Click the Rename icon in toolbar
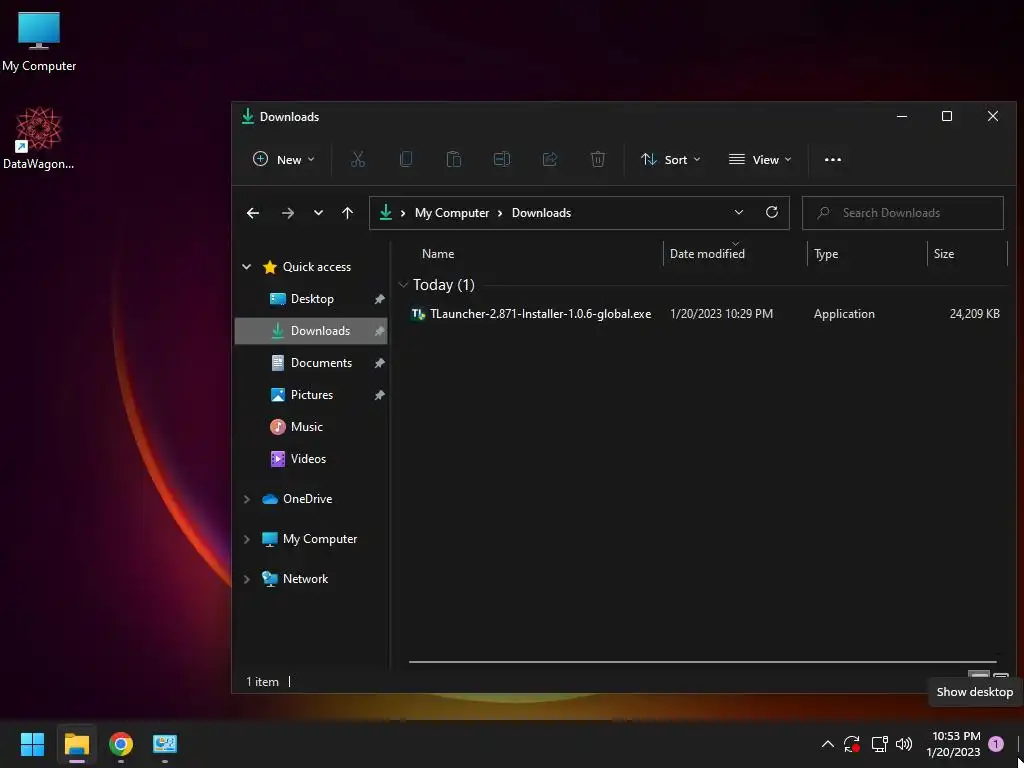1024x768 pixels. tap(502, 159)
